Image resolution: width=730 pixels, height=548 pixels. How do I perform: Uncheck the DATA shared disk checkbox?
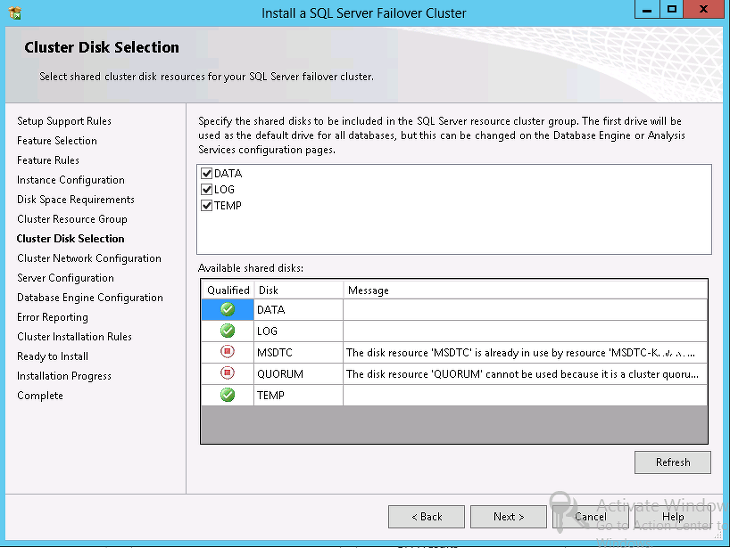point(207,173)
